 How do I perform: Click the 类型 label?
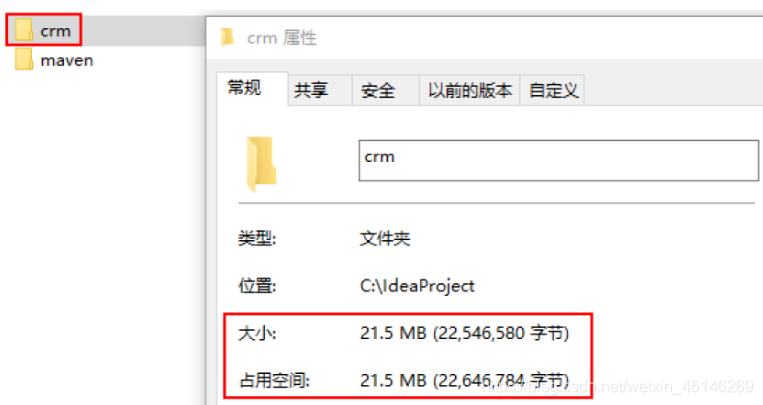coord(257,239)
